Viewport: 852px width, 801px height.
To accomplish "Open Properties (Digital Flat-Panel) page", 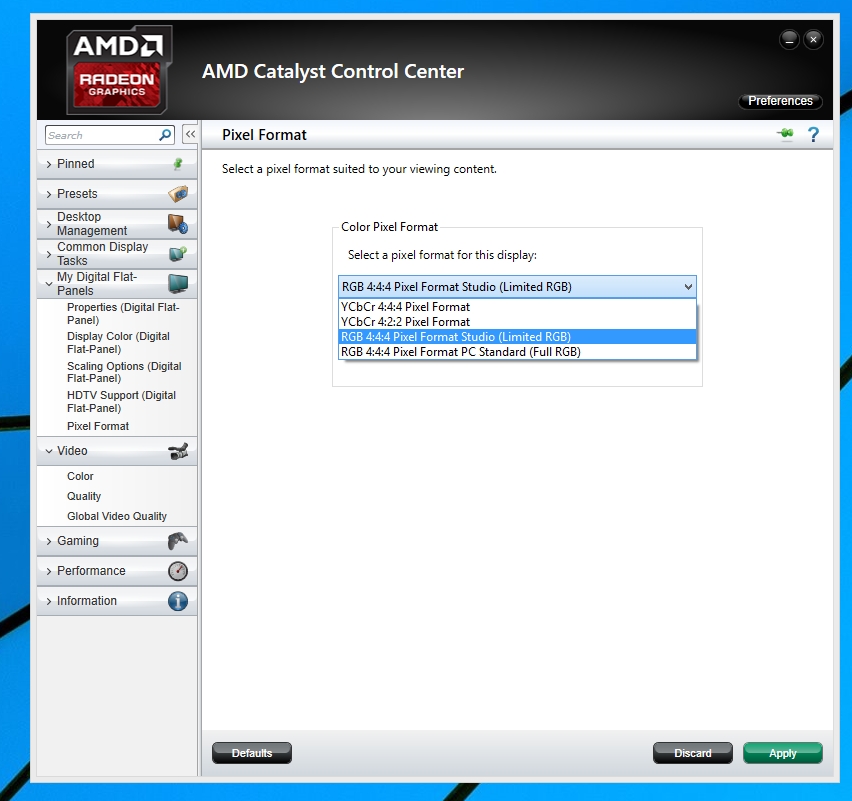I will click(x=123, y=314).
